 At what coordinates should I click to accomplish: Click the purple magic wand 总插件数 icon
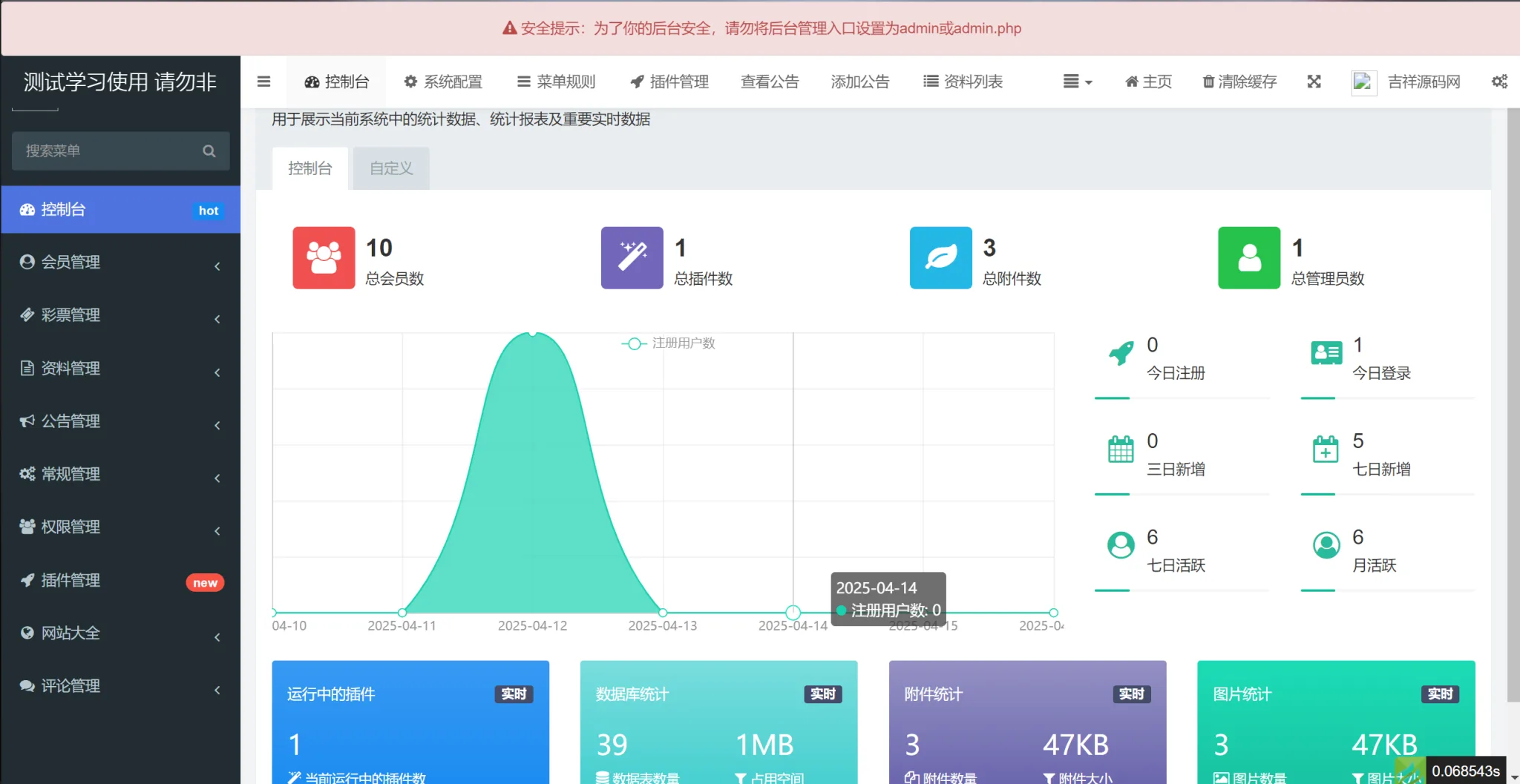click(632, 258)
